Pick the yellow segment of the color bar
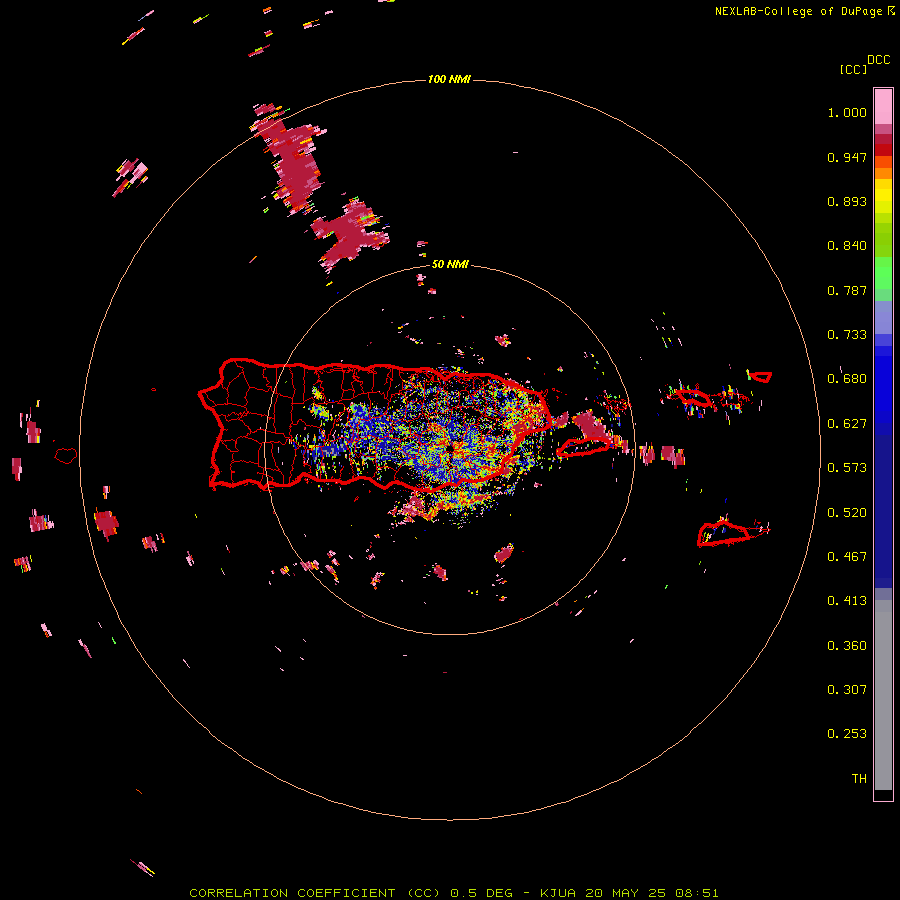 883,196
